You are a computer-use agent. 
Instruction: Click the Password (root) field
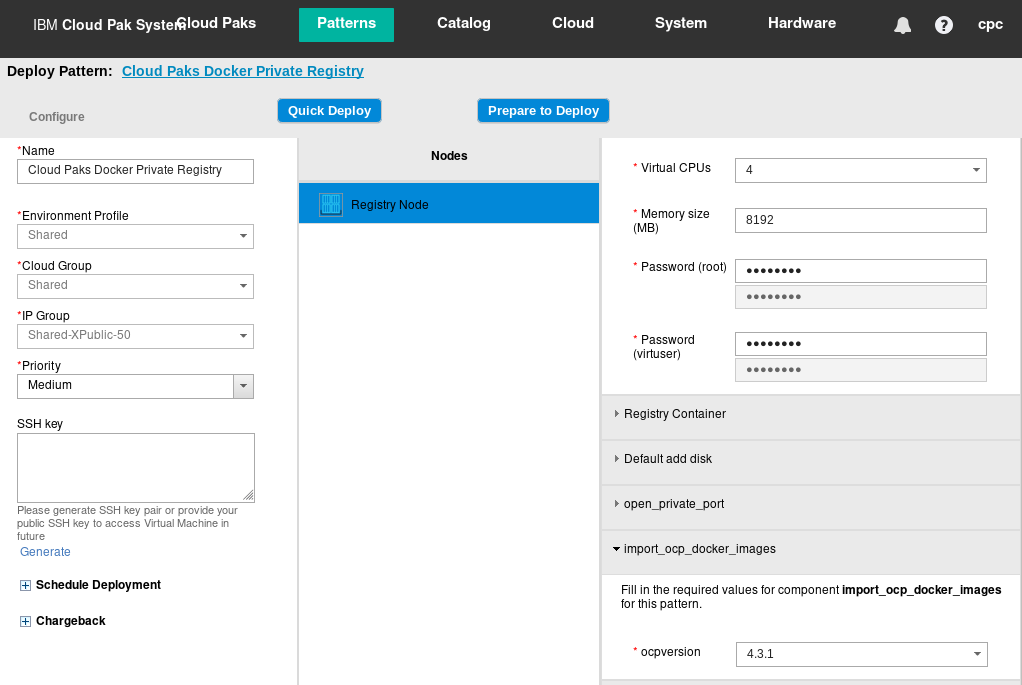point(860,271)
